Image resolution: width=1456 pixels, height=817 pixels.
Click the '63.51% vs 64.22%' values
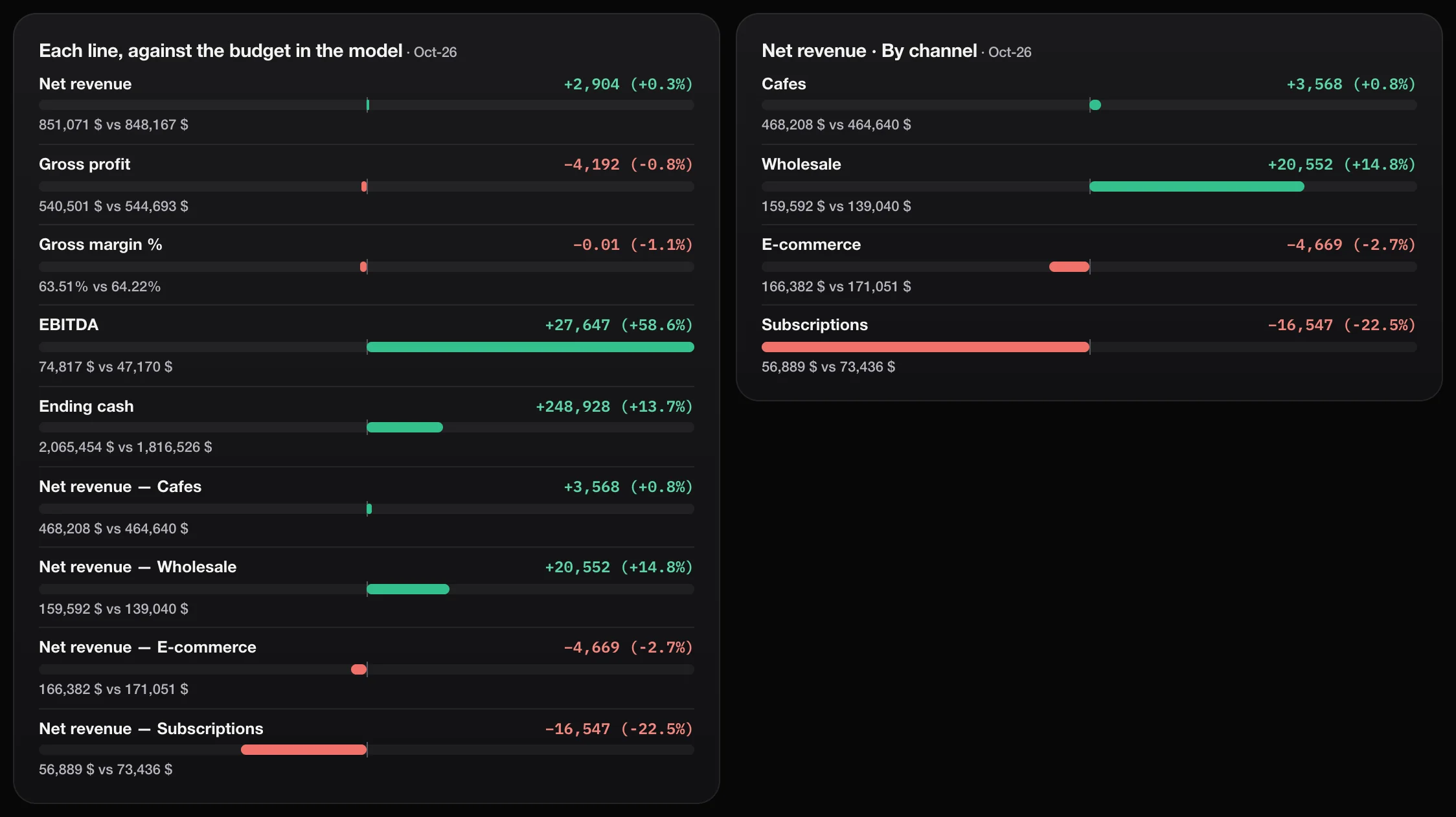(x=100, y=286)
